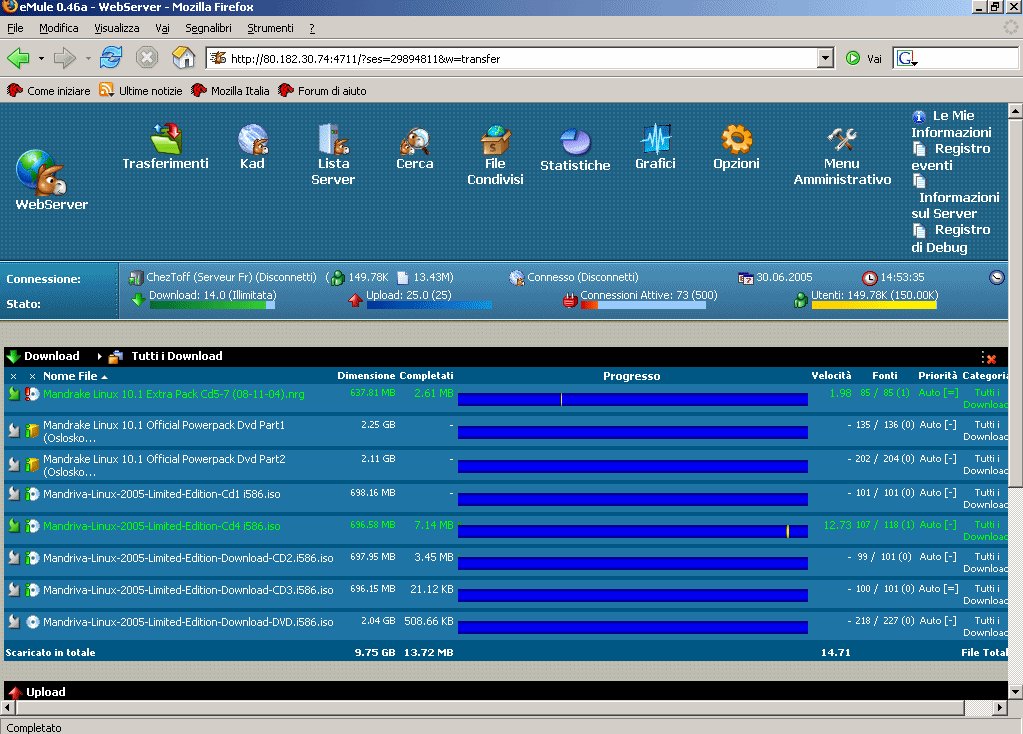
Task: Click the clock icon at connection bar end
Action: coord(996,277)
